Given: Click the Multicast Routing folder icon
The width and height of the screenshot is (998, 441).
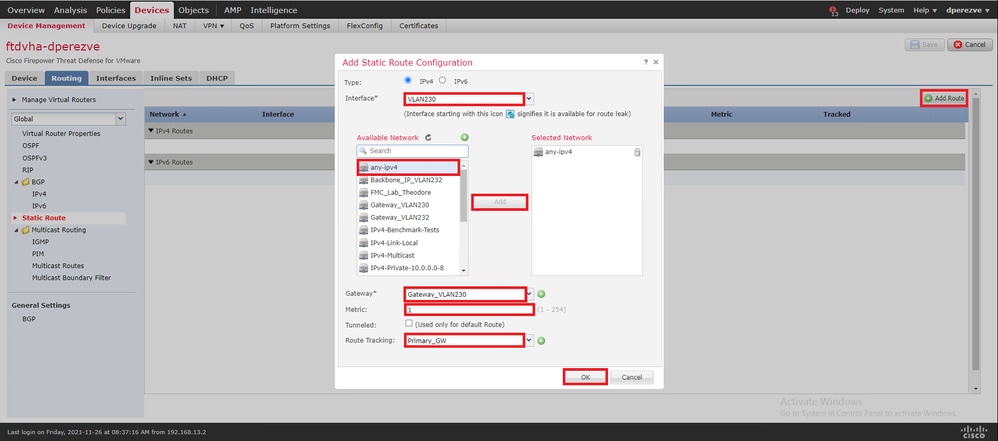Looking at the screenshot, I should (x=25, y=230).
